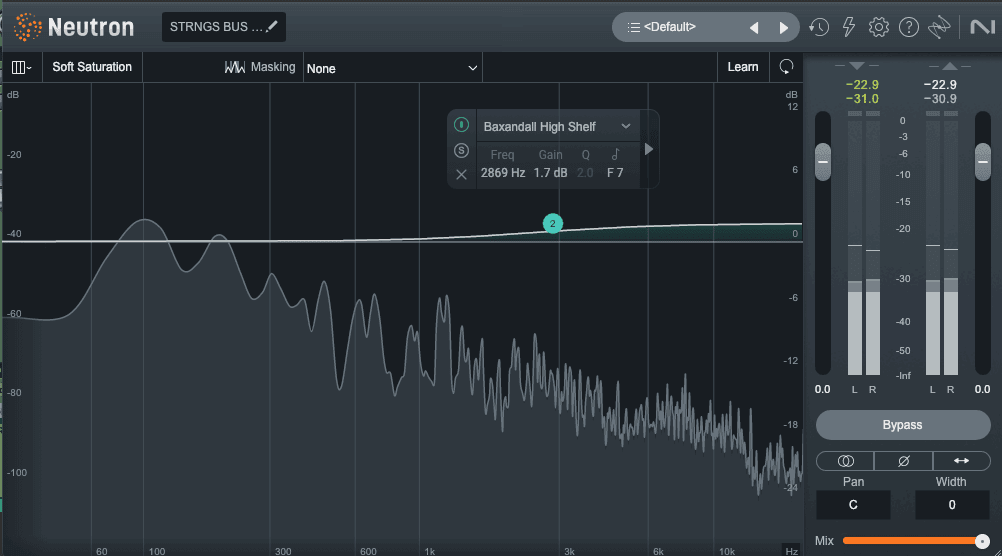This screenshot has width=1002, height=556.
Task: Click the Hz label at graph corner
Action: pos(791,551)
